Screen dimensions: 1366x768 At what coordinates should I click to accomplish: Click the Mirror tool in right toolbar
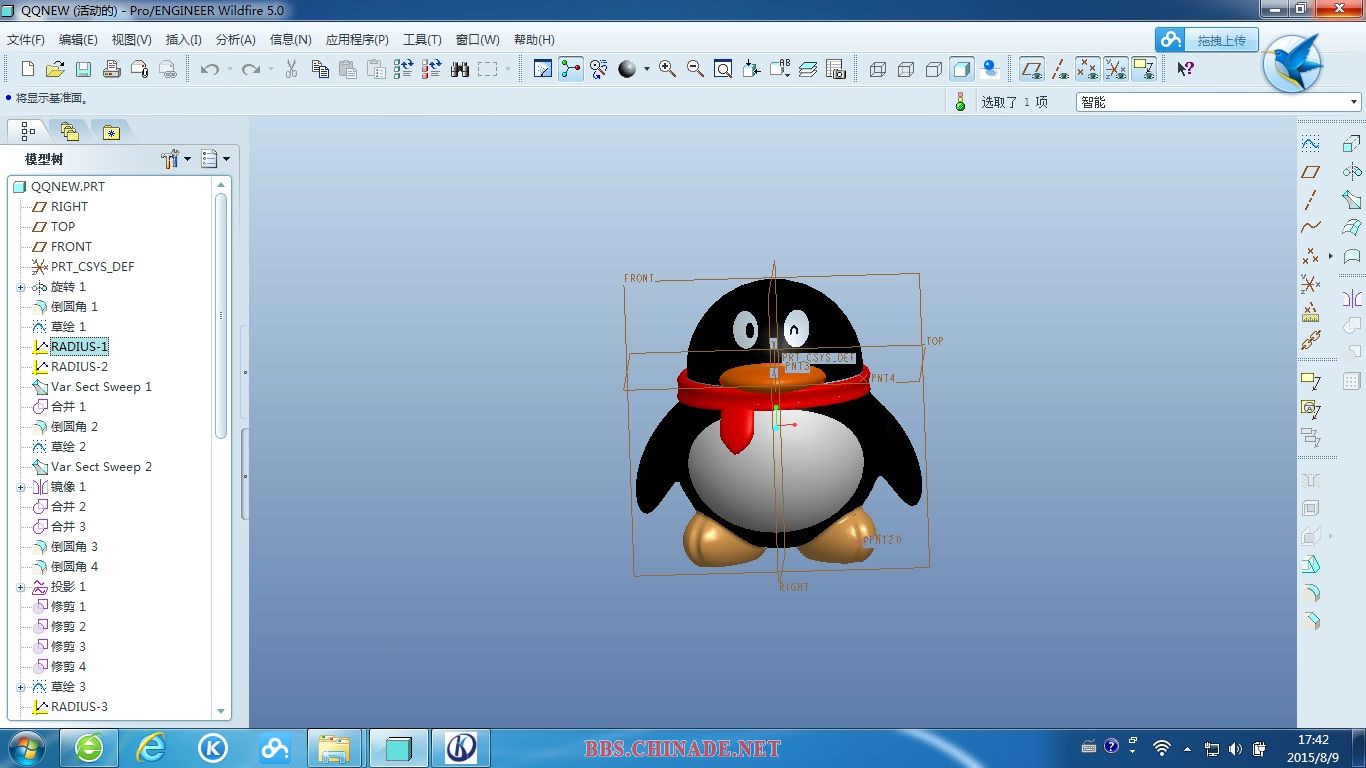pos(1352,298)
